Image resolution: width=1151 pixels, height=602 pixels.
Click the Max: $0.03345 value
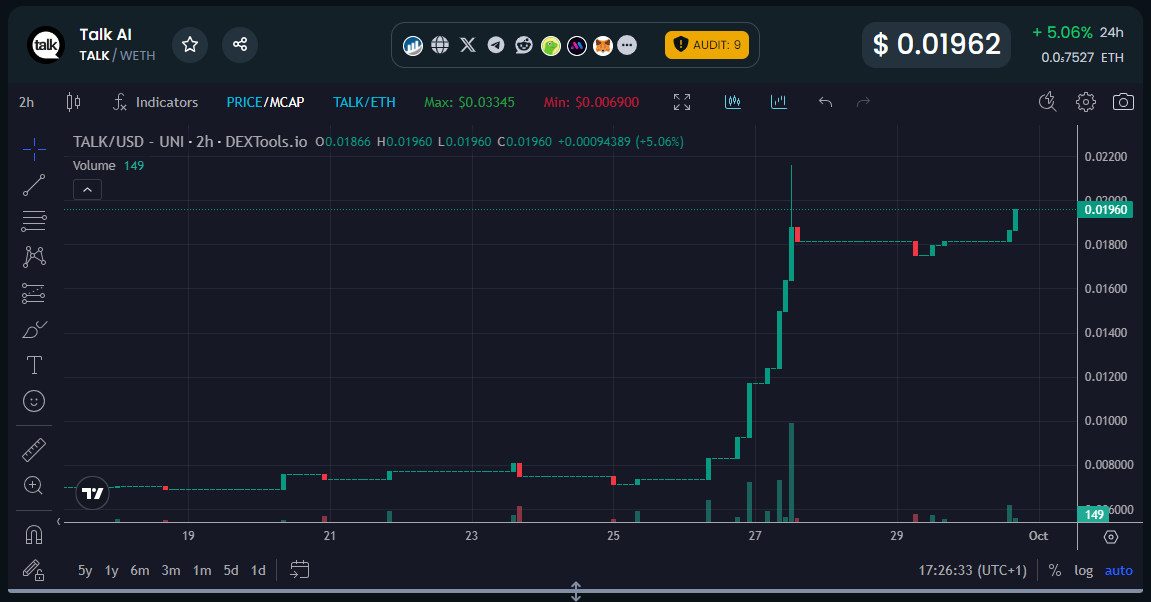tap(469, 102)
